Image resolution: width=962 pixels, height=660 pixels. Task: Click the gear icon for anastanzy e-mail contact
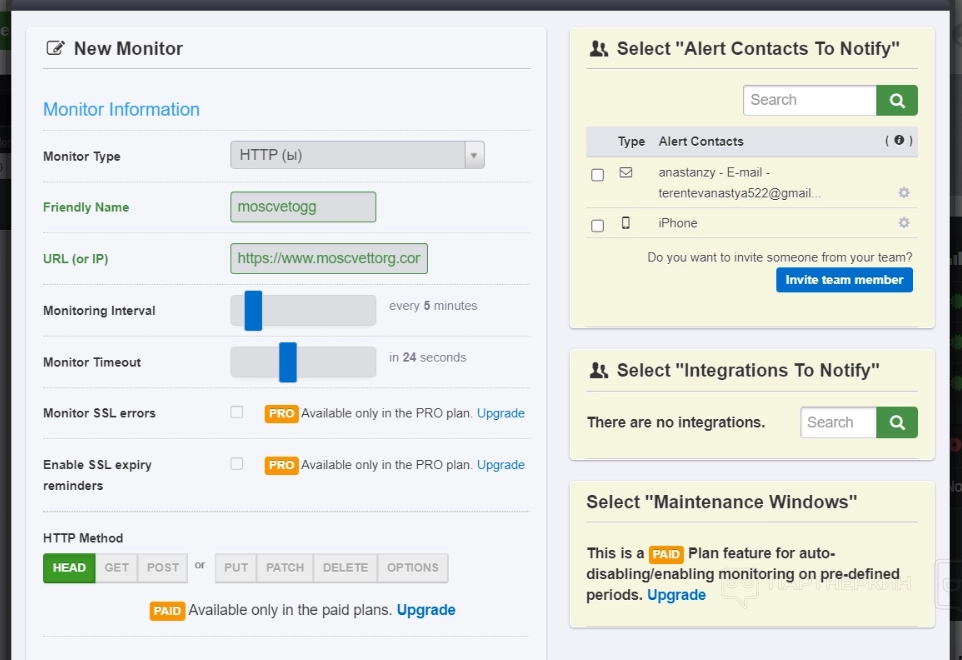tap(904, 193)
